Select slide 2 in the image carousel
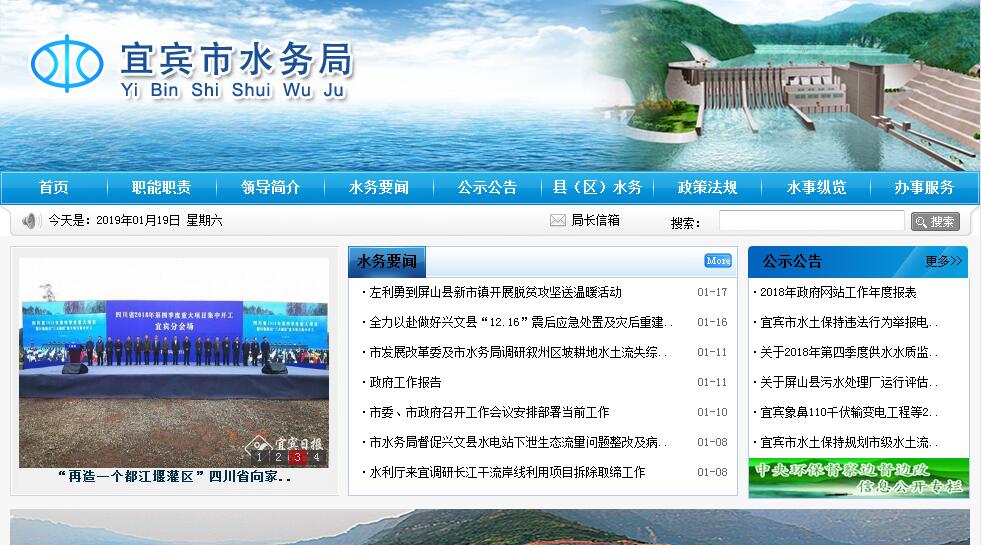 278,457
